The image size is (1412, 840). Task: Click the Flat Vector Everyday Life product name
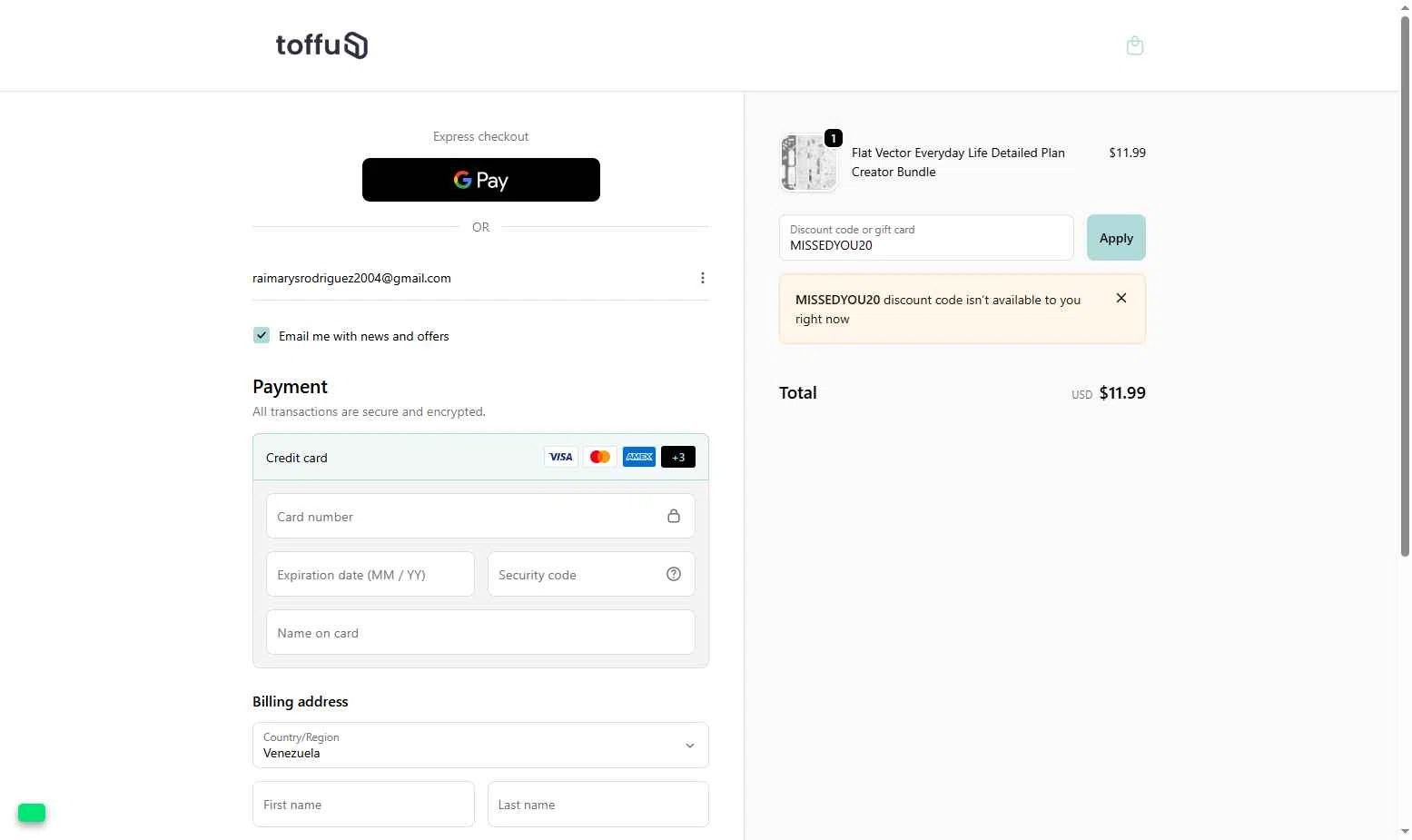click(x=958, y=162)
